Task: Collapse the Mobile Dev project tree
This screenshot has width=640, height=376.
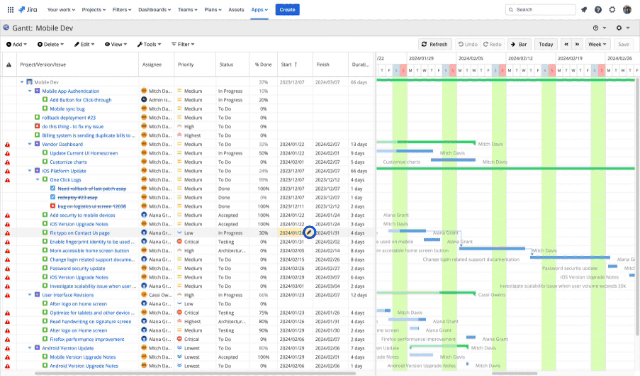Action: (22, 82)
